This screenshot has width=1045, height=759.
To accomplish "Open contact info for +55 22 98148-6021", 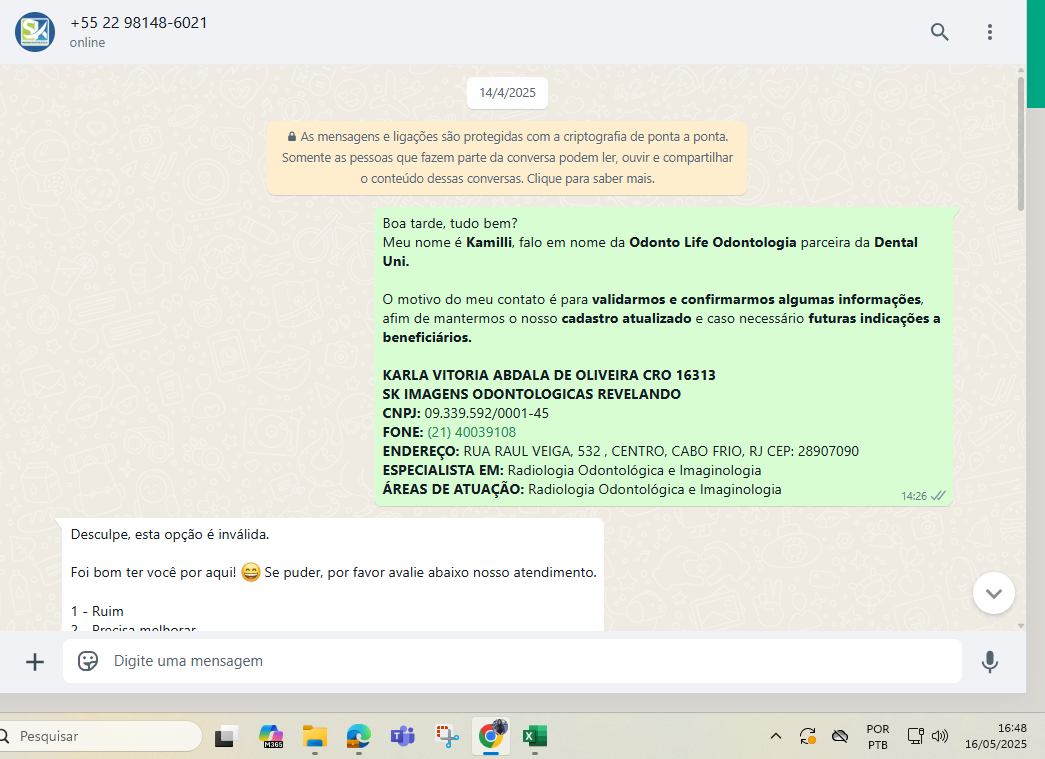I will (139, 23).
